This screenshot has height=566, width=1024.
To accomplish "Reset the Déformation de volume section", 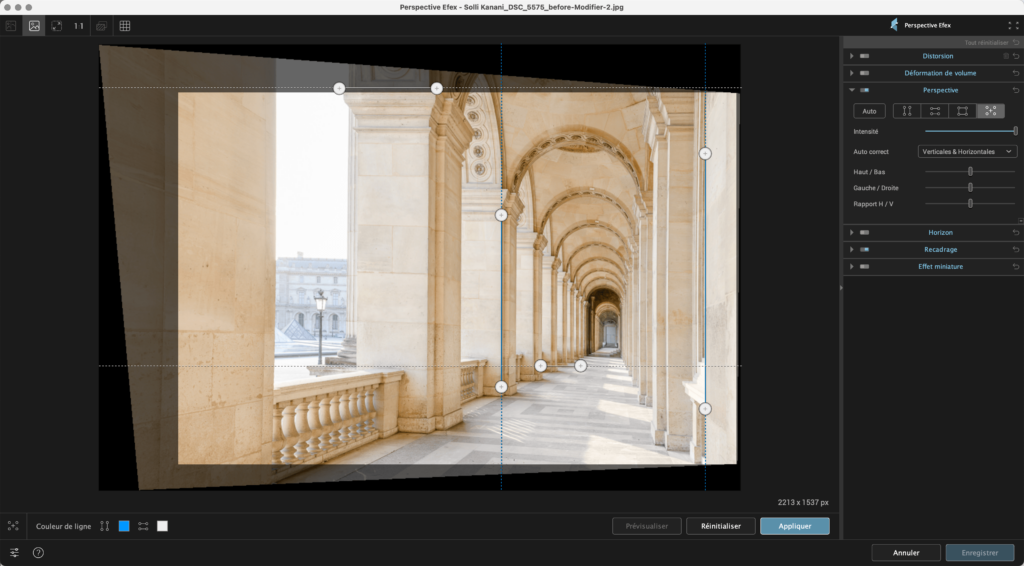I will click(x=1016, y=73).
